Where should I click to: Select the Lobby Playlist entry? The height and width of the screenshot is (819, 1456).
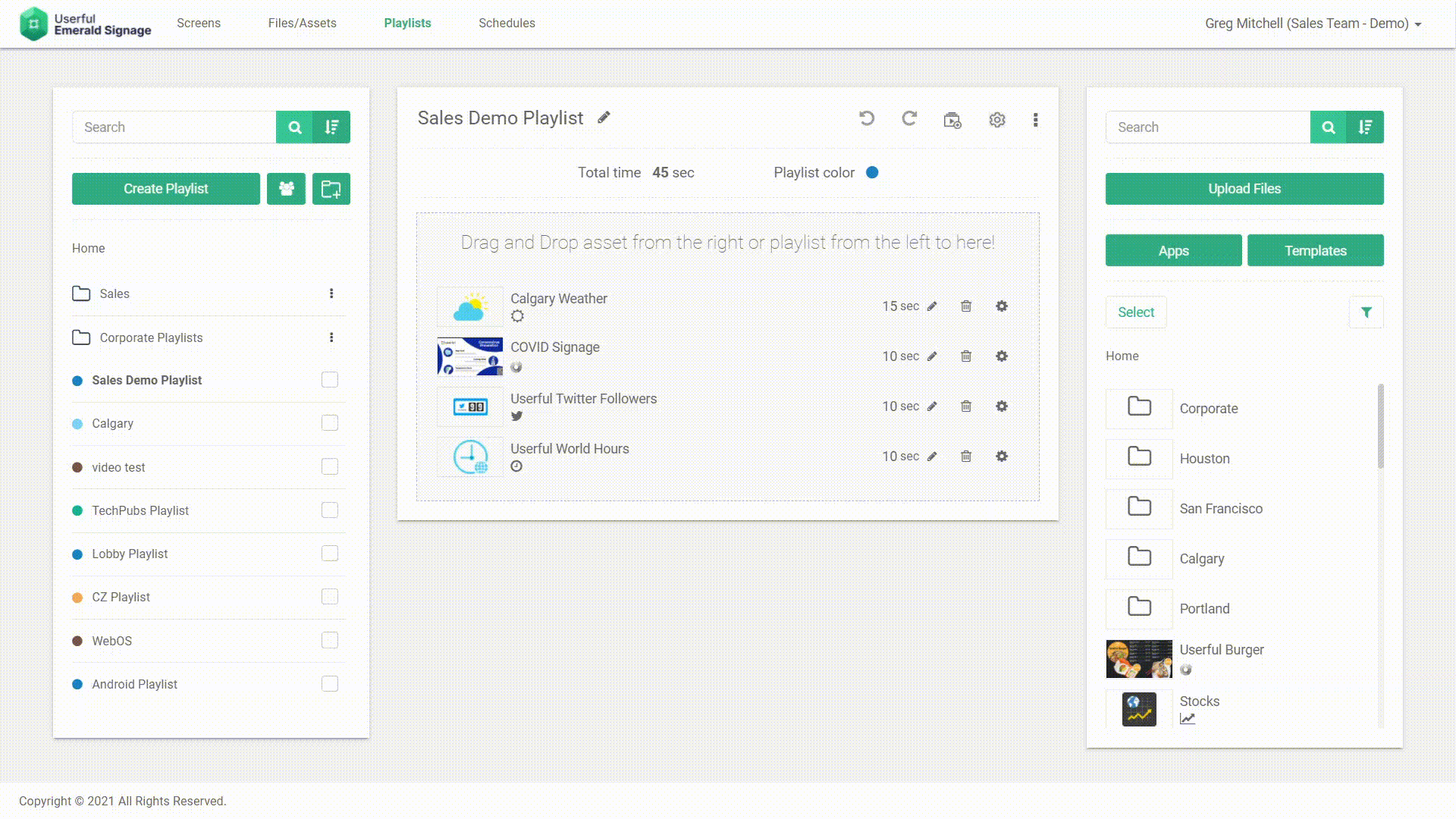130,554
